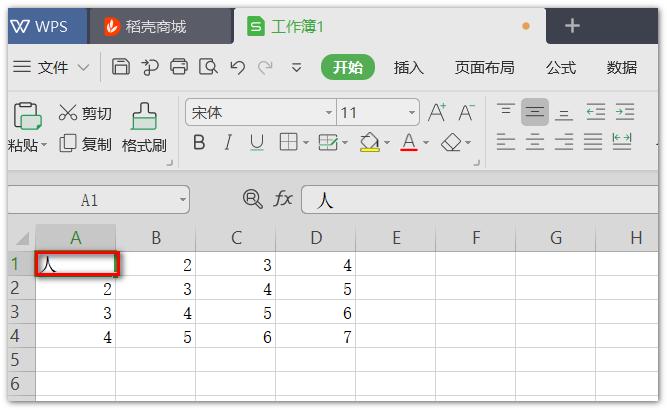Screen dimensions: 667x410
Task: Click the plus new tab button
Action: point(572,26)
